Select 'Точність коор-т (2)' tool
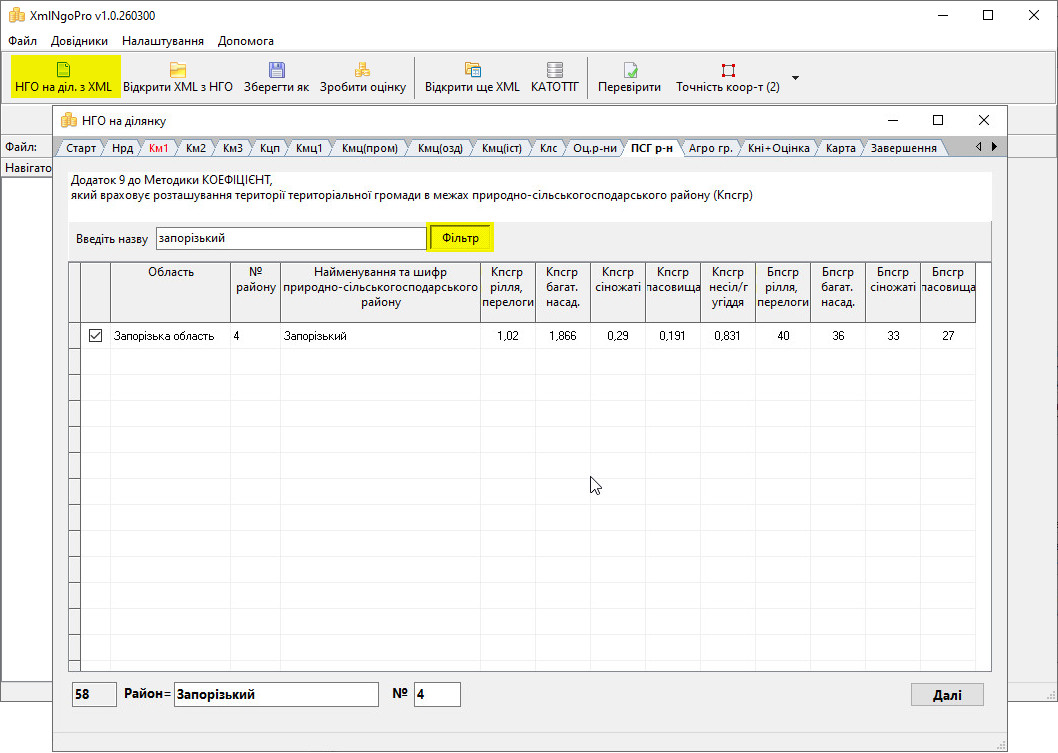 click(x=728, y=70)
